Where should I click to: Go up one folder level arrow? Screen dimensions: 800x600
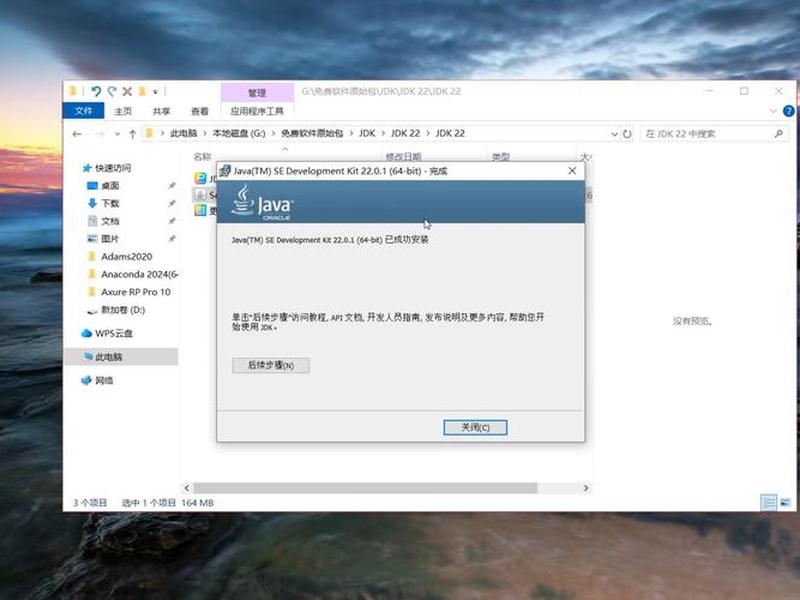[133, 134]
